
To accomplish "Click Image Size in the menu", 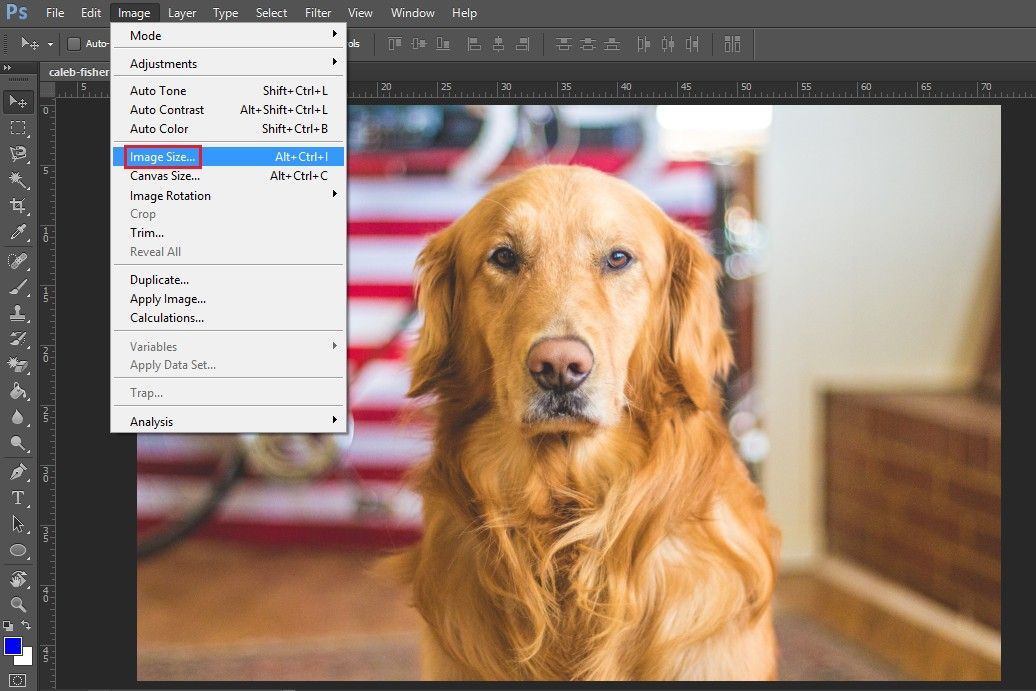I will [163, 157].
